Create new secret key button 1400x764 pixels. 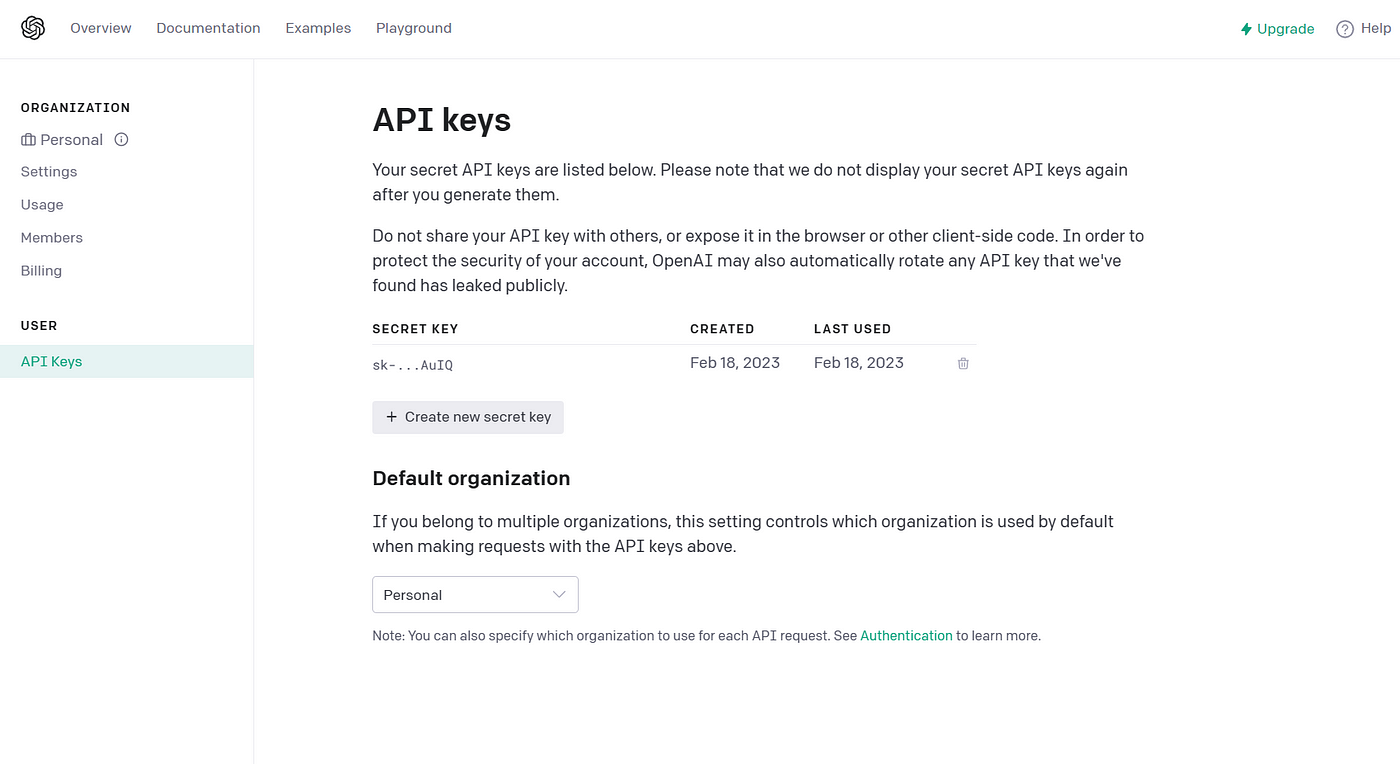click(468, 417)
